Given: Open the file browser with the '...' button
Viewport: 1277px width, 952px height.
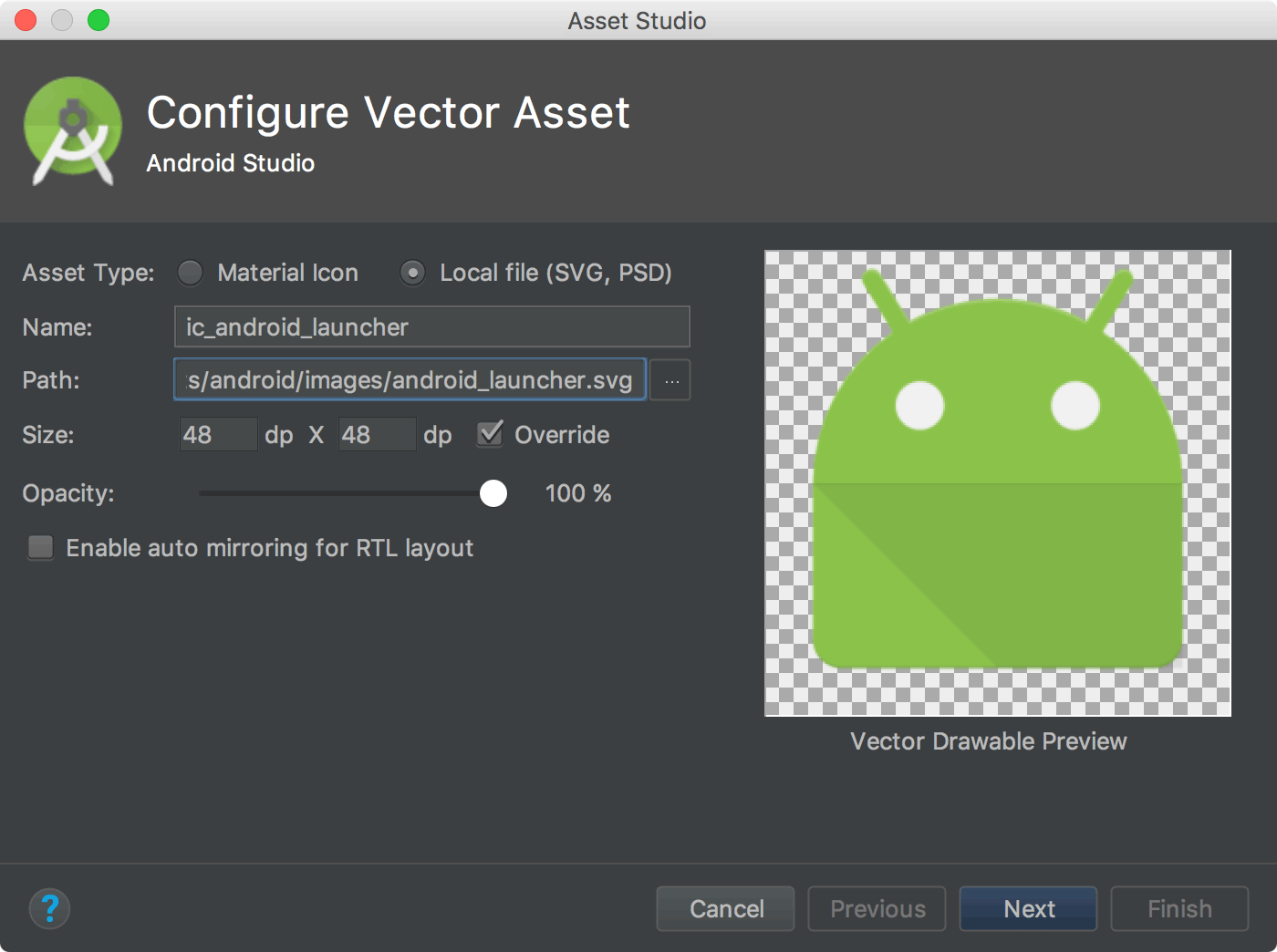Looking at the screenshot, I should (670, 380).
